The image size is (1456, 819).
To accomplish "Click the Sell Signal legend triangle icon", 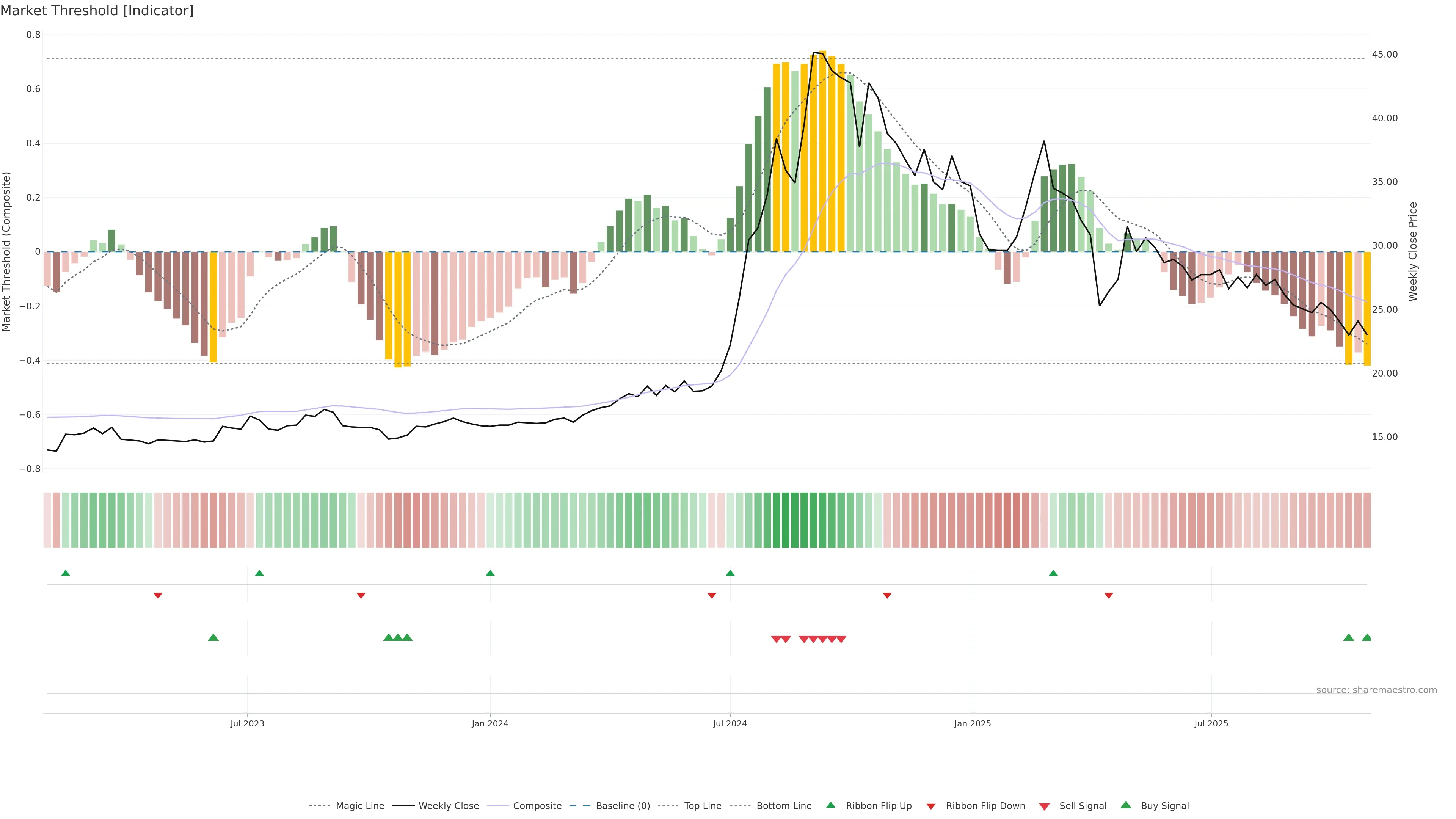I will (x=1044, y=806).
